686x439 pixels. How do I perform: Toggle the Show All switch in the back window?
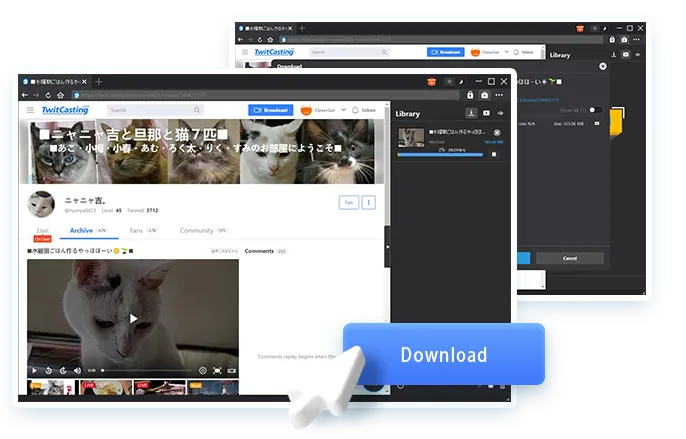click(595, 110)
